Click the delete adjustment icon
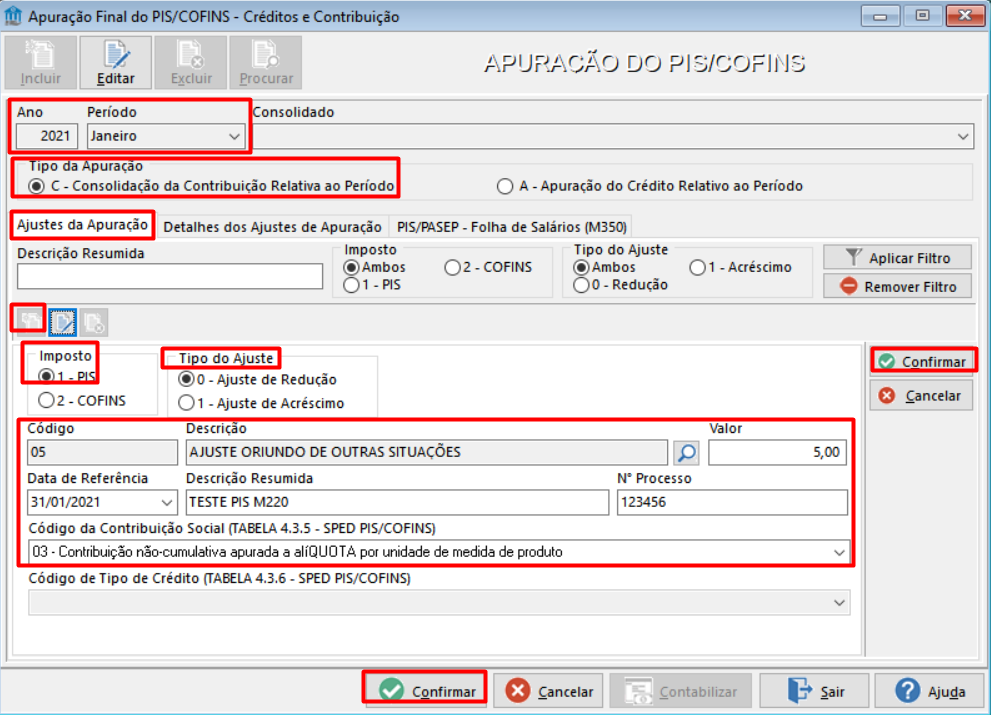 pyautogui.click(x=94, y=322)
